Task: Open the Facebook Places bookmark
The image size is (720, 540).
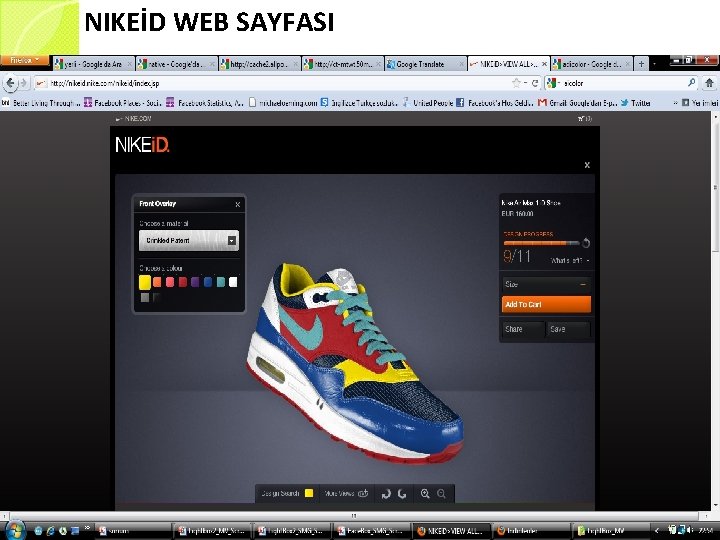Action: point(122,103)
